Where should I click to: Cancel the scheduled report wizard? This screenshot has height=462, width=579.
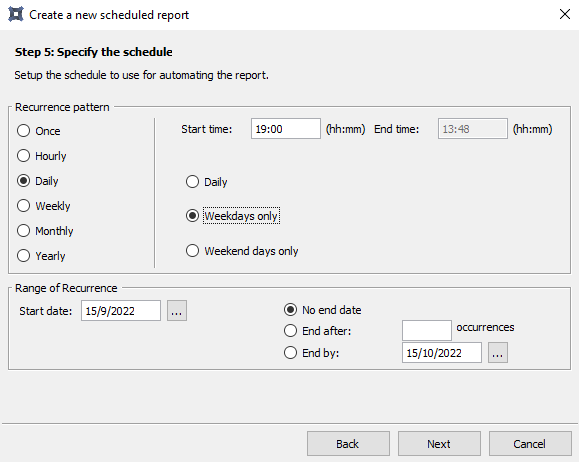(530, 444)
